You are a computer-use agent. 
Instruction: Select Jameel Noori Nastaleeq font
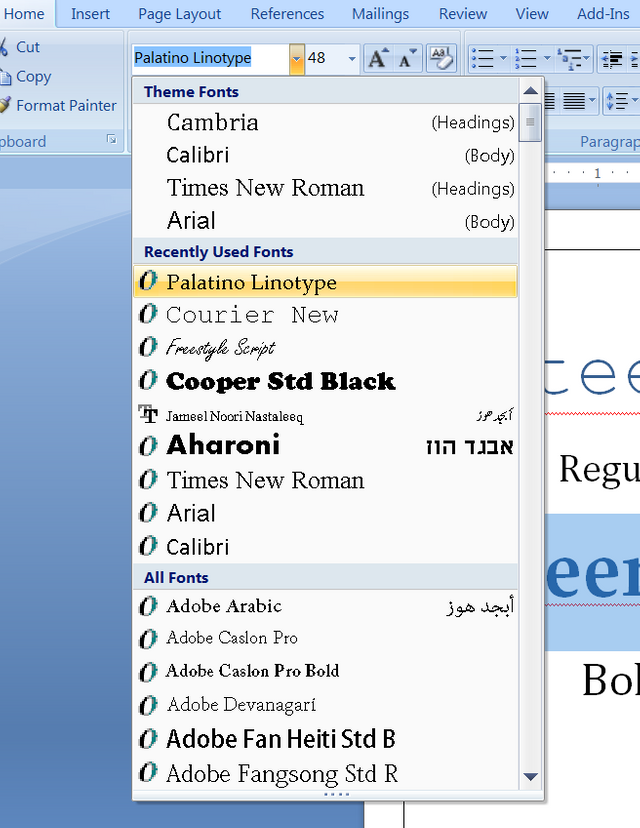tap(325, 415)
